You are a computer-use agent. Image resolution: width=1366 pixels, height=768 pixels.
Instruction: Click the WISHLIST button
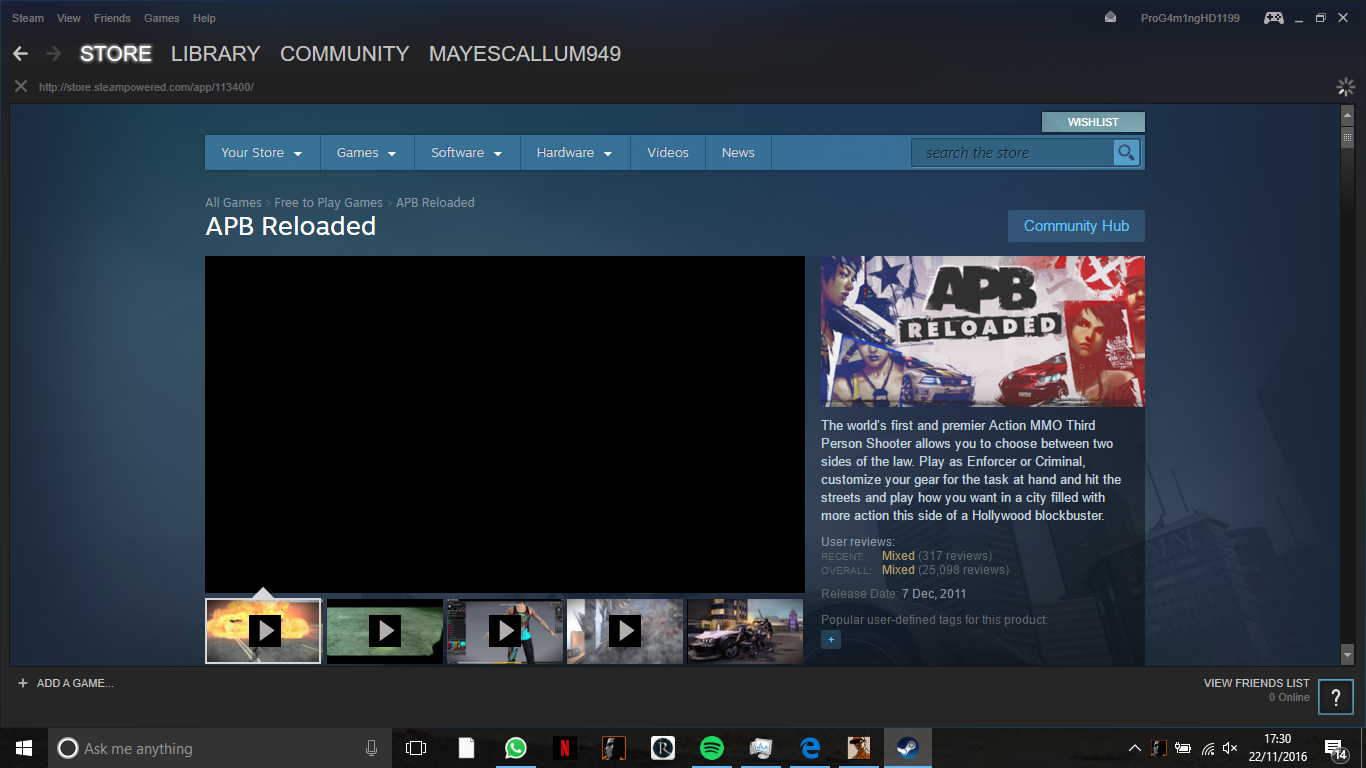point(1093,122)
